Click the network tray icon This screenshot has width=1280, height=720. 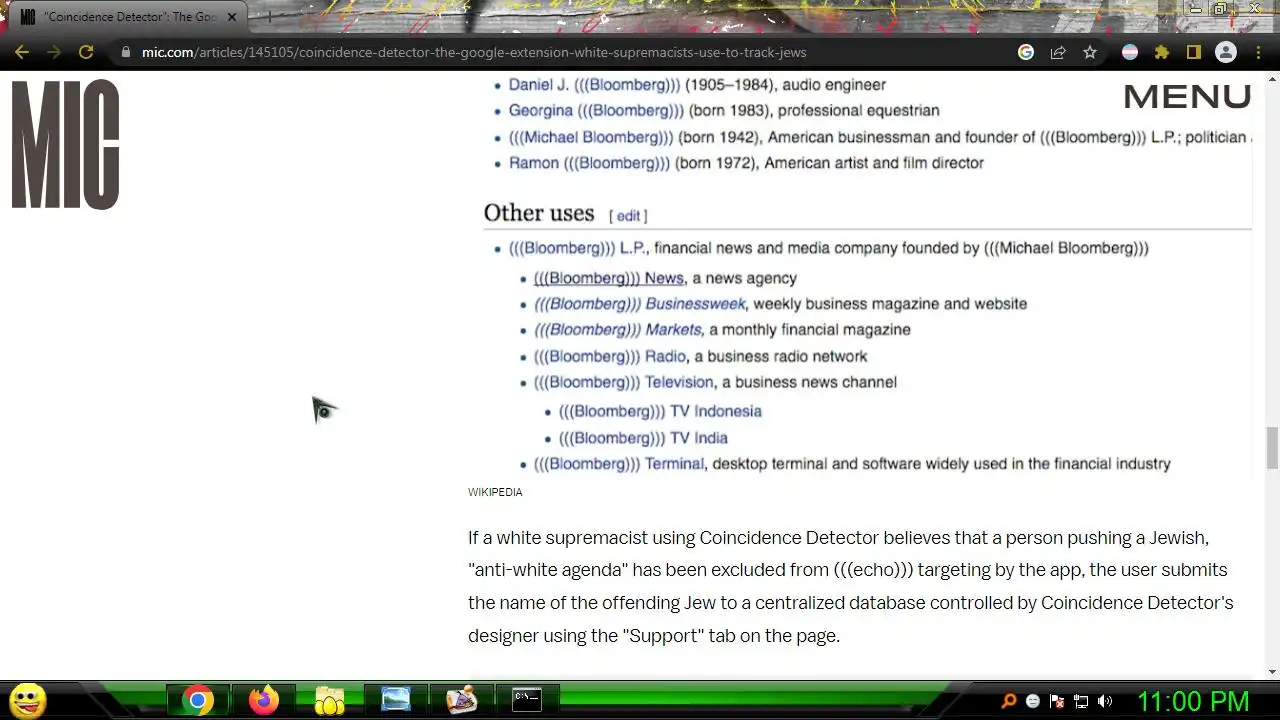click(1081, 701)
